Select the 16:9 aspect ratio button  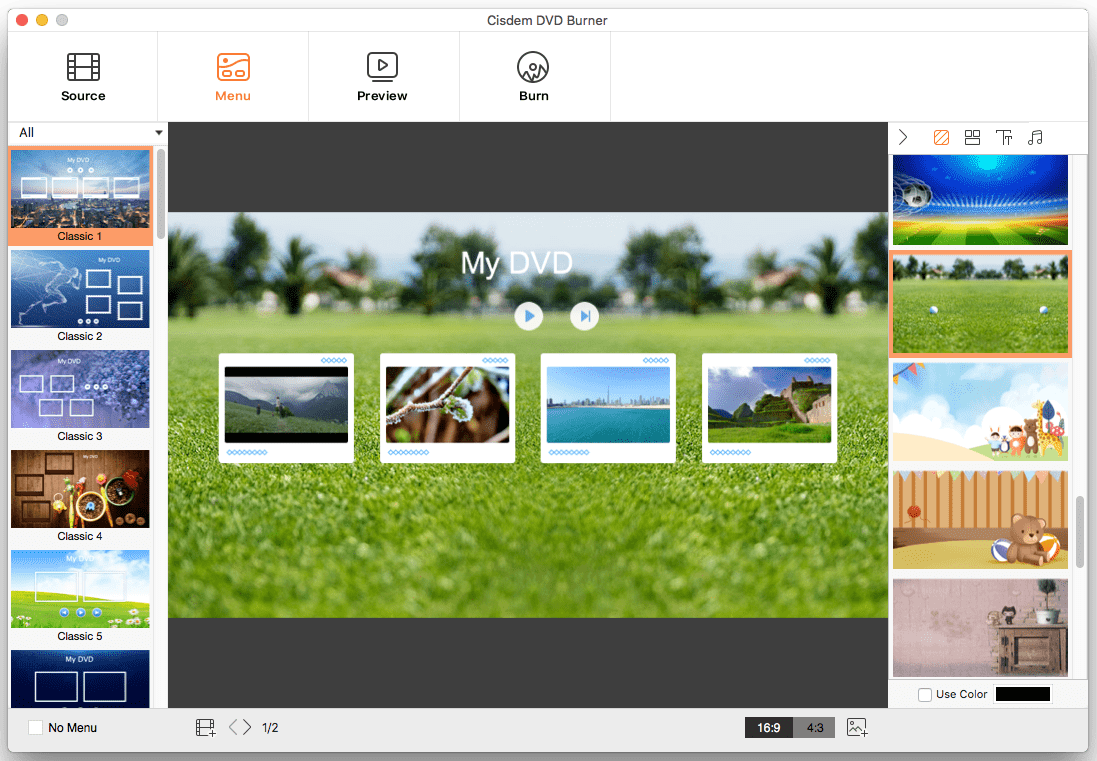tap(769, 727)
